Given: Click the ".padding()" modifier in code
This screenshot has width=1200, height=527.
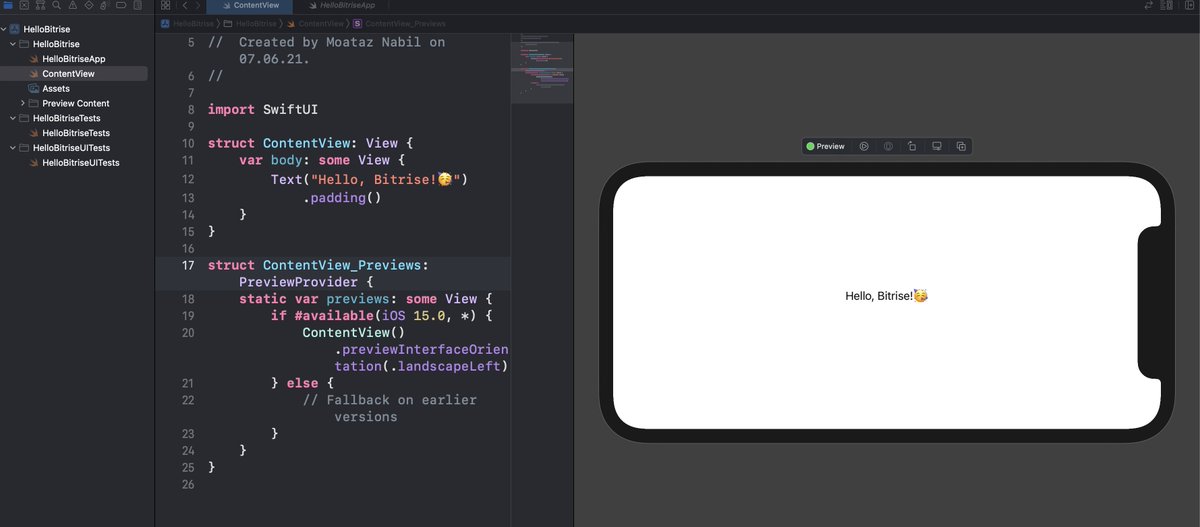Looking at the screenshot, I should pos(343,198).
